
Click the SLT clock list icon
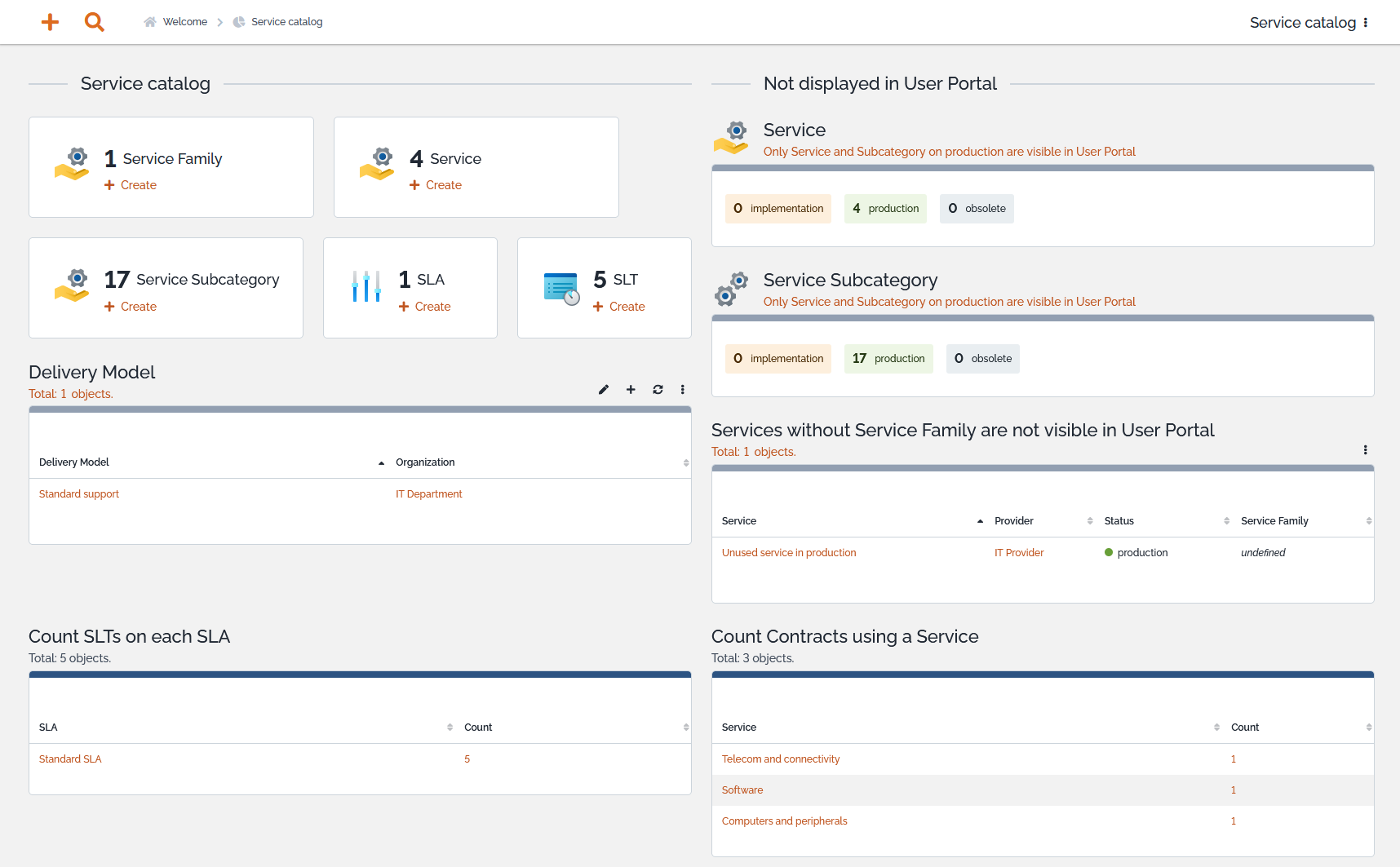point(561,289)
